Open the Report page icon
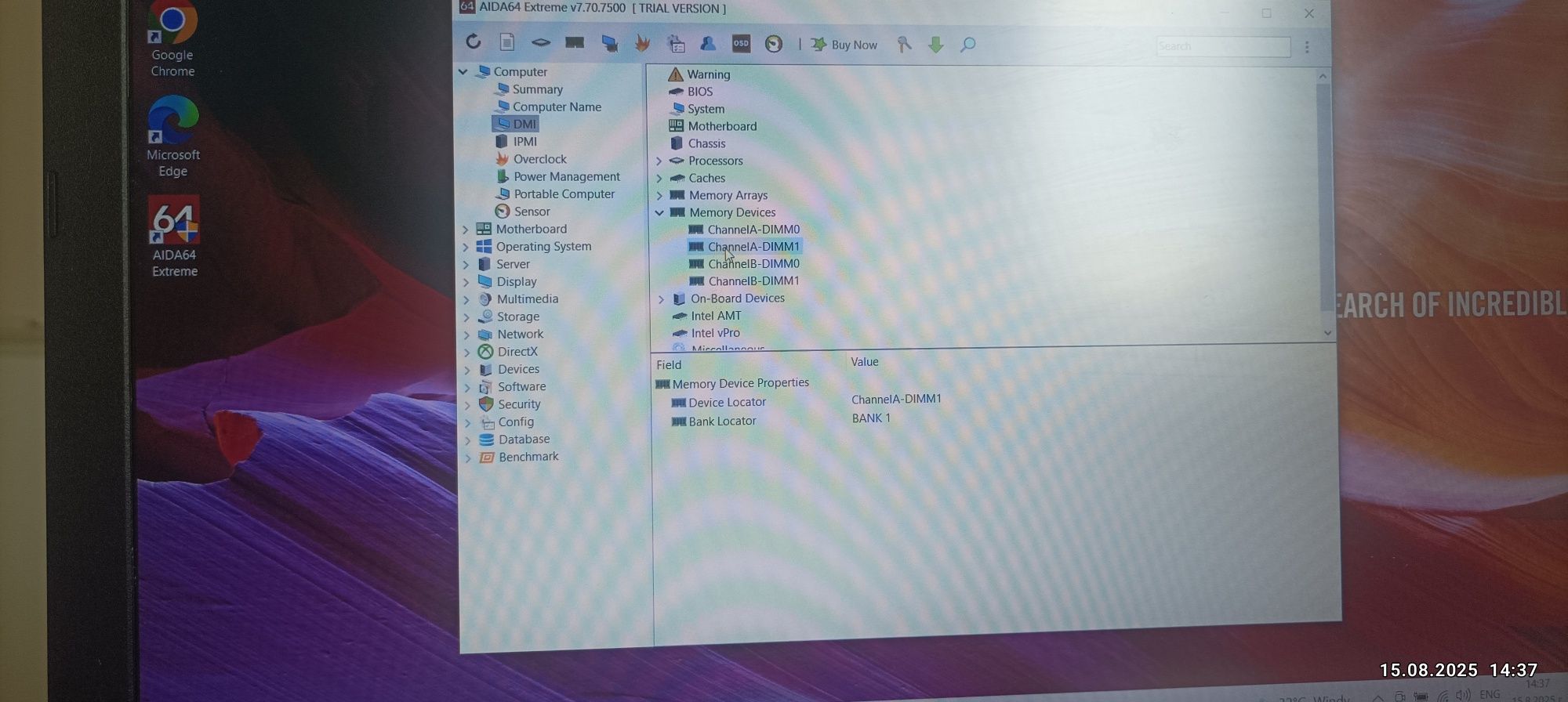The height and width of the screenshot is (702, 1568). 507,42
